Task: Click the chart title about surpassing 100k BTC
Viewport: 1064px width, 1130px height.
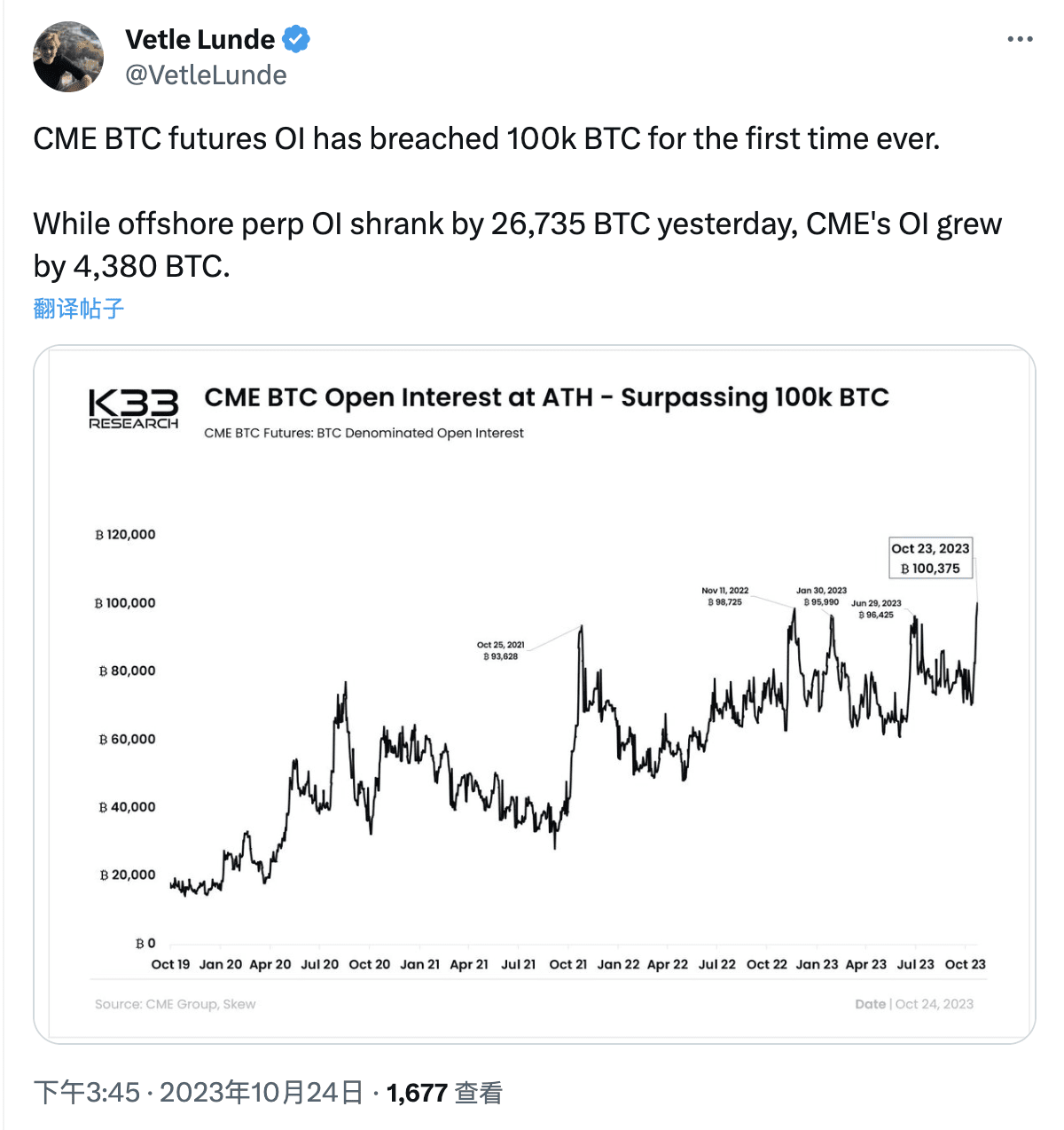Action: 547,397
